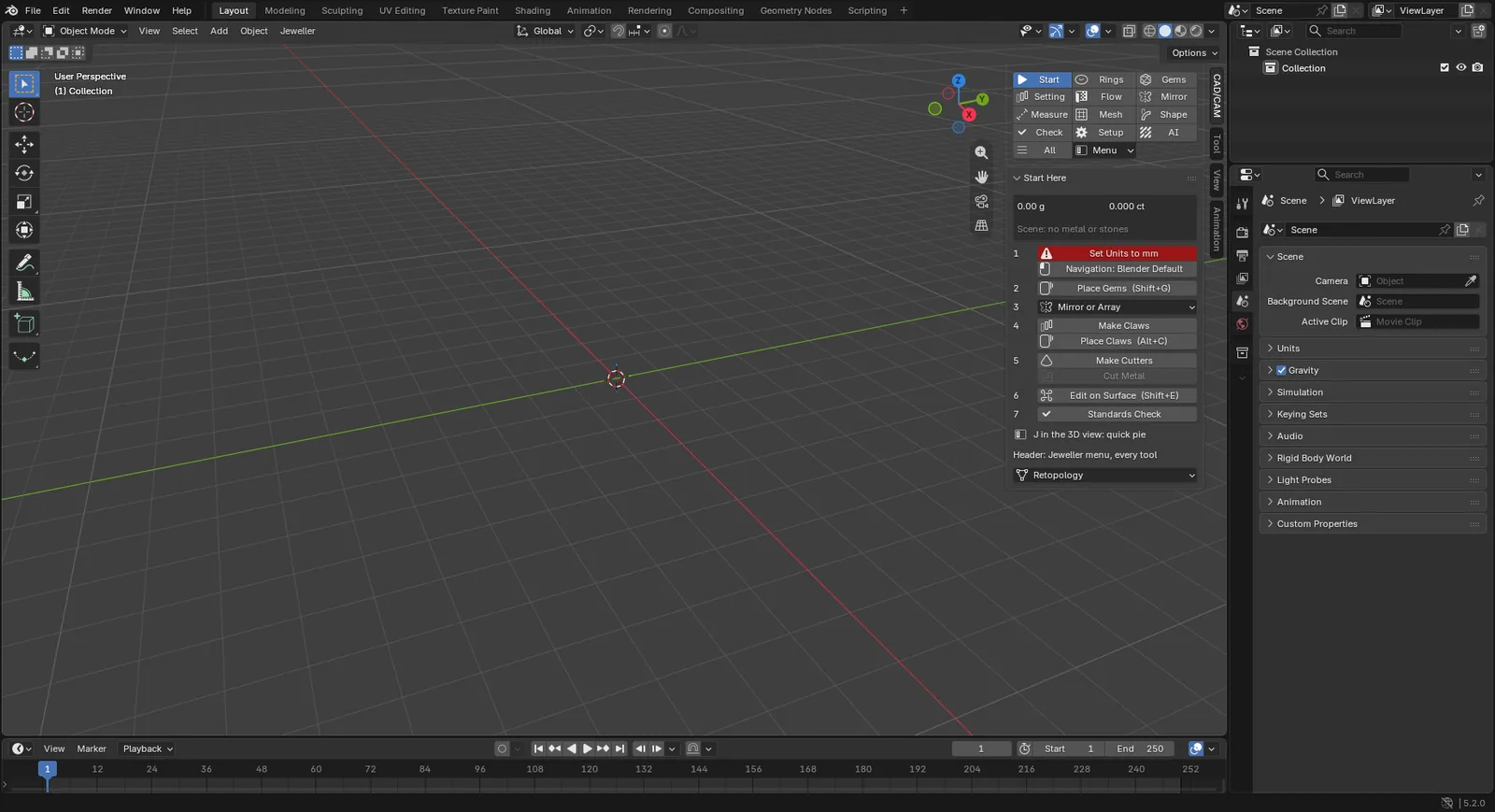
Task: Click the End frame 250 field
Action: click(x=1139, y=748)
